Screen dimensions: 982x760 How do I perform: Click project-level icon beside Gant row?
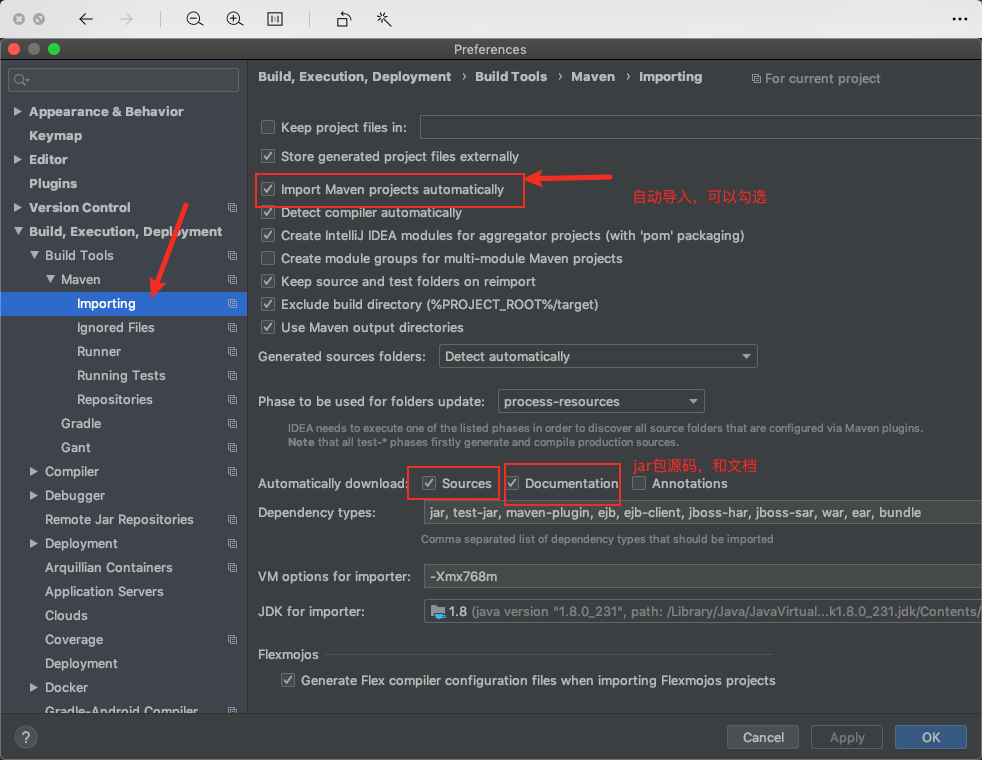pyautogui.click(x=232, y=448)
